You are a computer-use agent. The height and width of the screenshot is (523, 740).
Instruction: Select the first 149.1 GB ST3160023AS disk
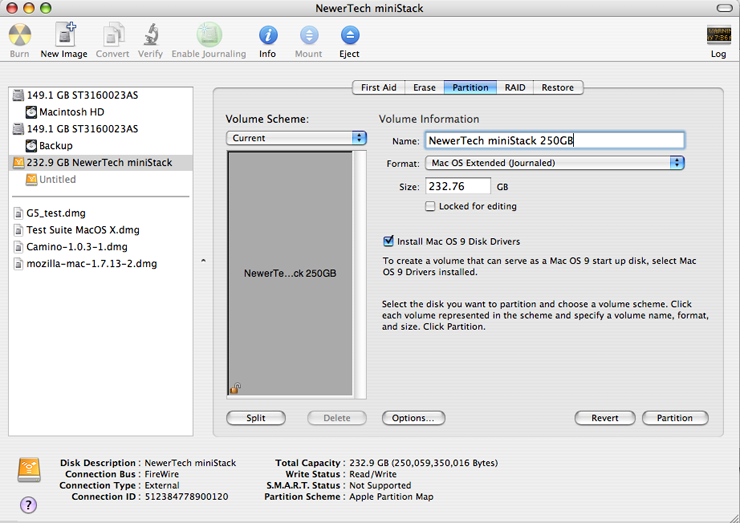click(x=101, y=95)
